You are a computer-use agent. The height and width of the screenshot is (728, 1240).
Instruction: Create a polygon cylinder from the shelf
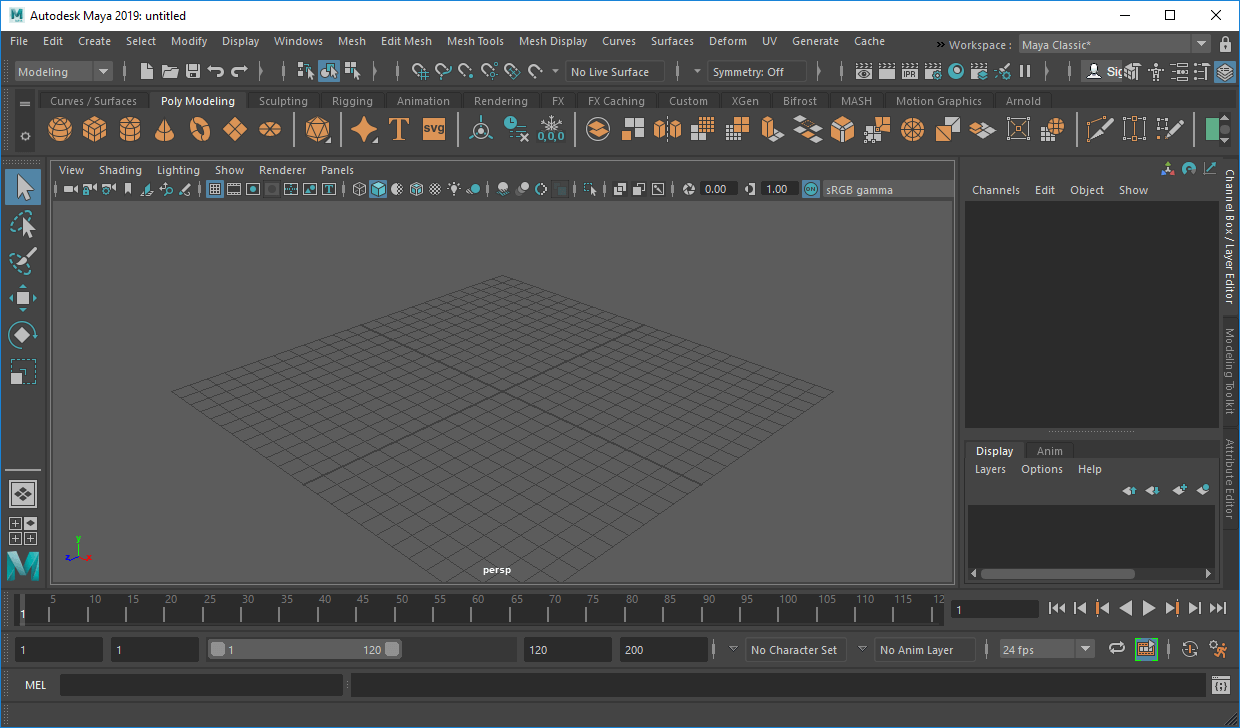[x=130, y=130]
